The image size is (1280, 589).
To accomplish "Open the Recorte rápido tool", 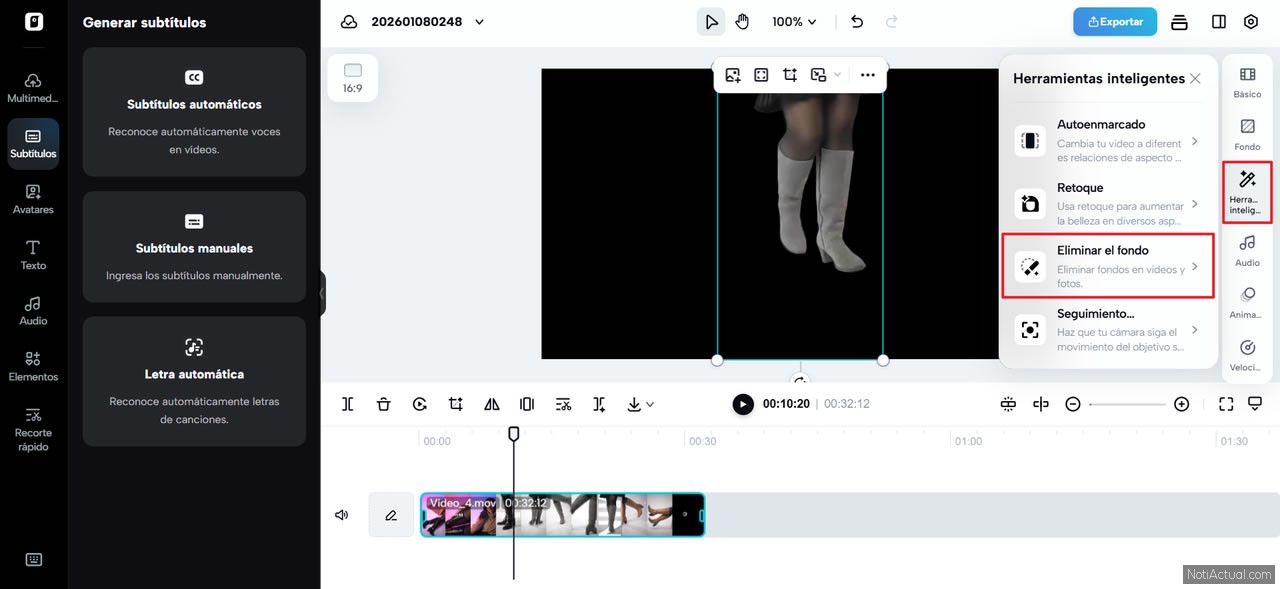I will click(x=33, y=428).
